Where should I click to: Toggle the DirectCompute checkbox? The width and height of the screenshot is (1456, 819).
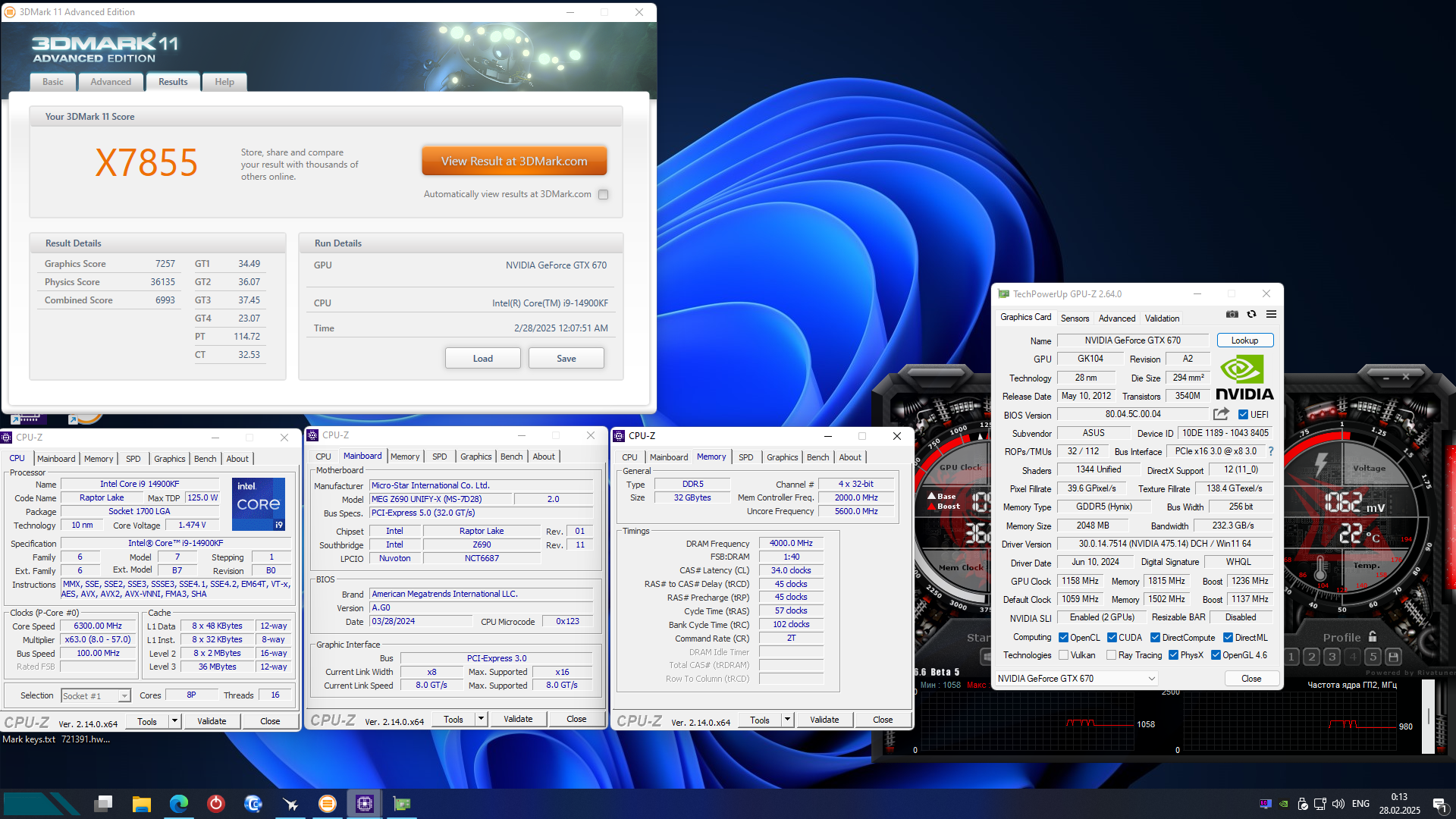1155,638
